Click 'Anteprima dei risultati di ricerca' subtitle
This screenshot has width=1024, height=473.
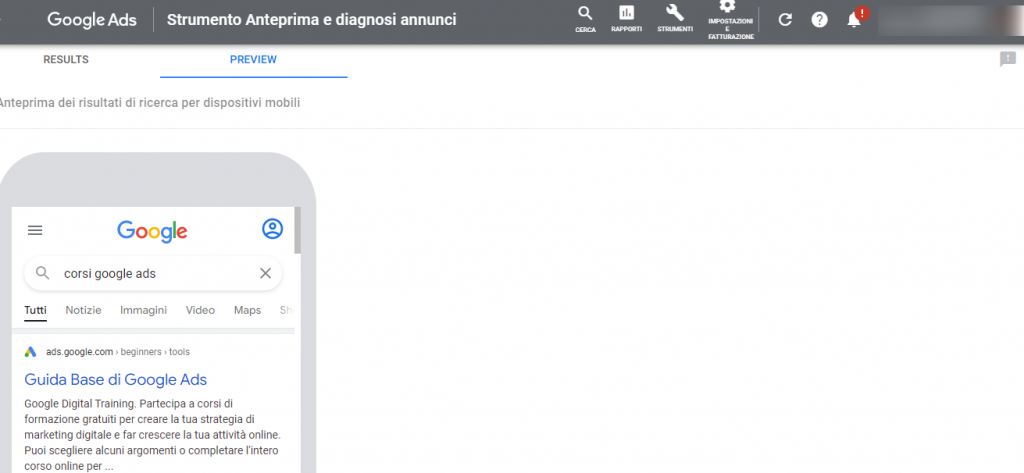click(150, 103)
